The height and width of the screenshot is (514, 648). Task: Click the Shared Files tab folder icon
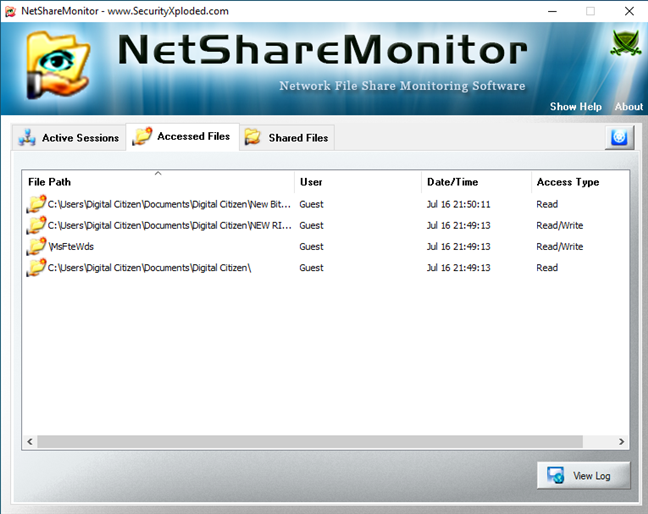pyautogui.click(x=253, y=137)
